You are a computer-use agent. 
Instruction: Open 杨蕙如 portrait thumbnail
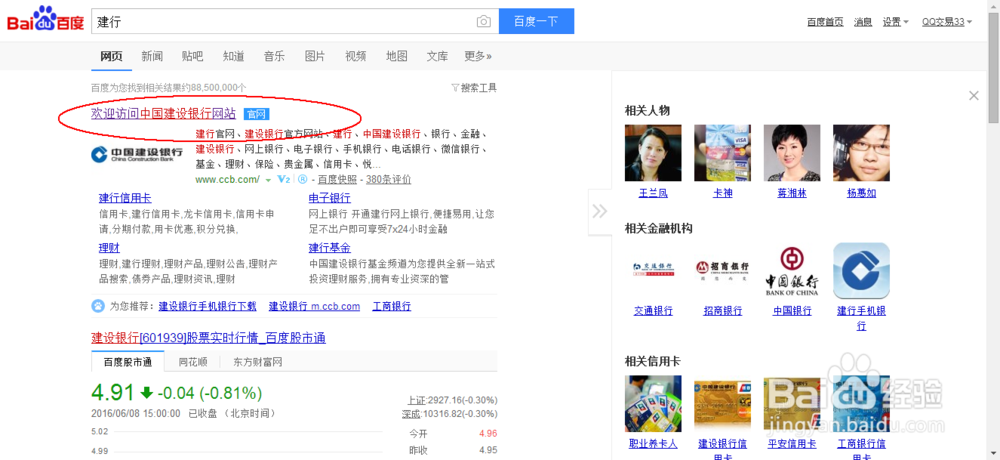point(861,153)
